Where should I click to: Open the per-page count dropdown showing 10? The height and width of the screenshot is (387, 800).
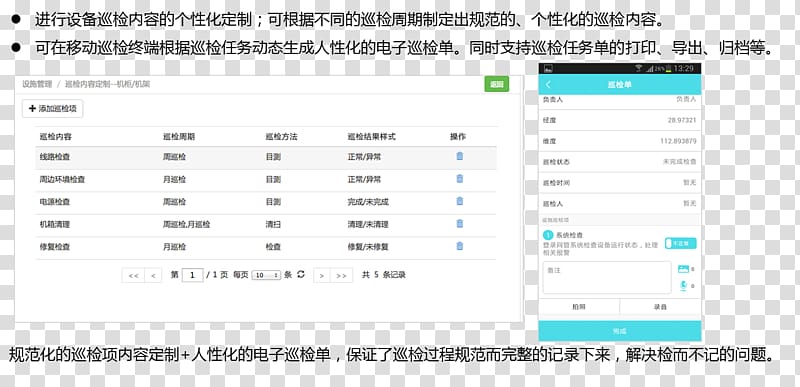266,275
